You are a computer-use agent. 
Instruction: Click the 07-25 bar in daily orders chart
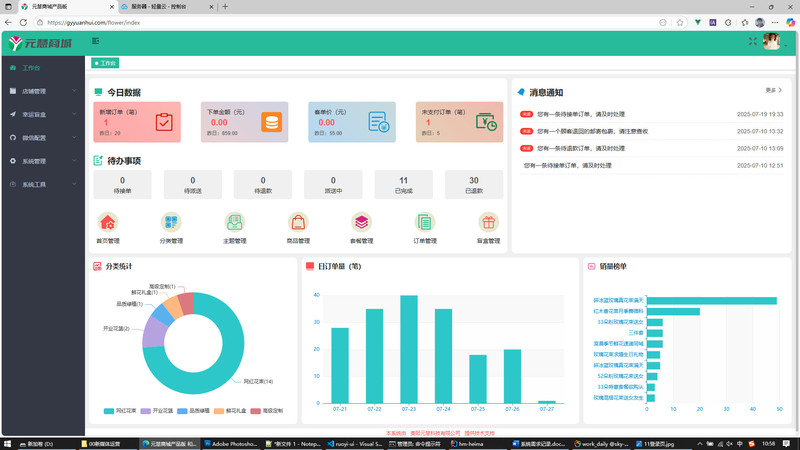pyautogui.click(x=478, y=379)
